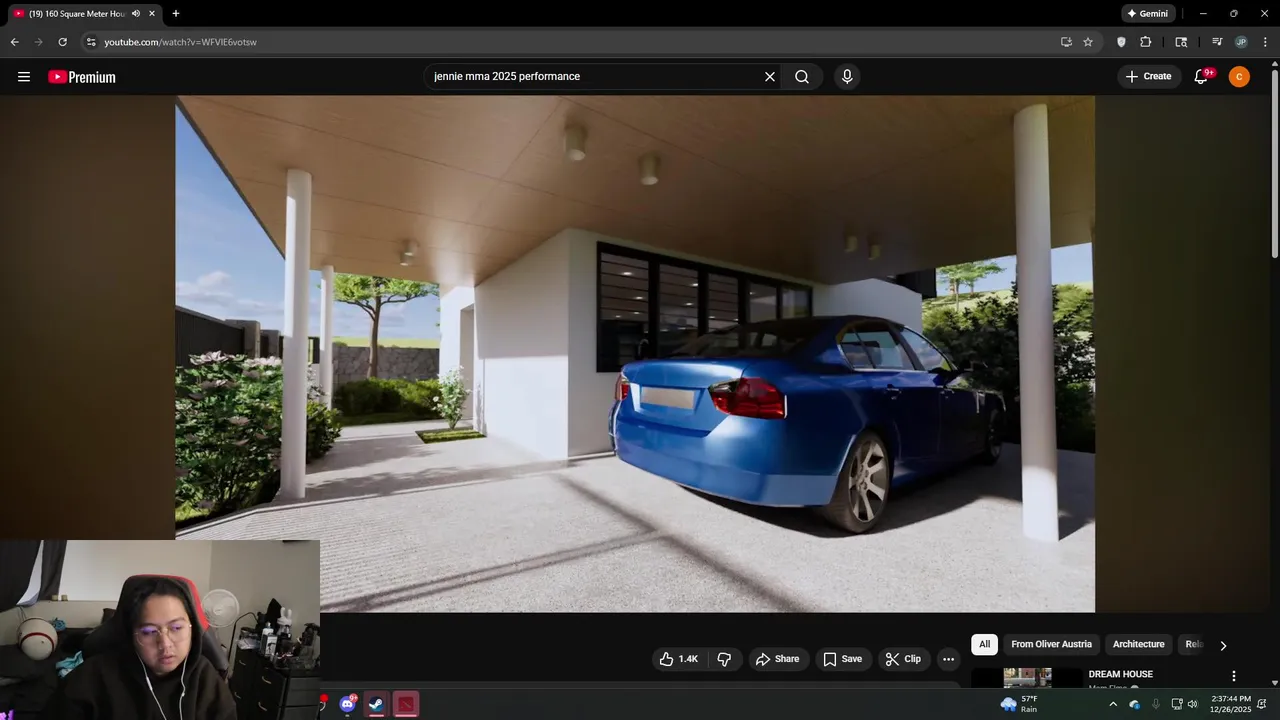
Task: Open Chrome extensions puzzle icon
Action: (1146, 42)
